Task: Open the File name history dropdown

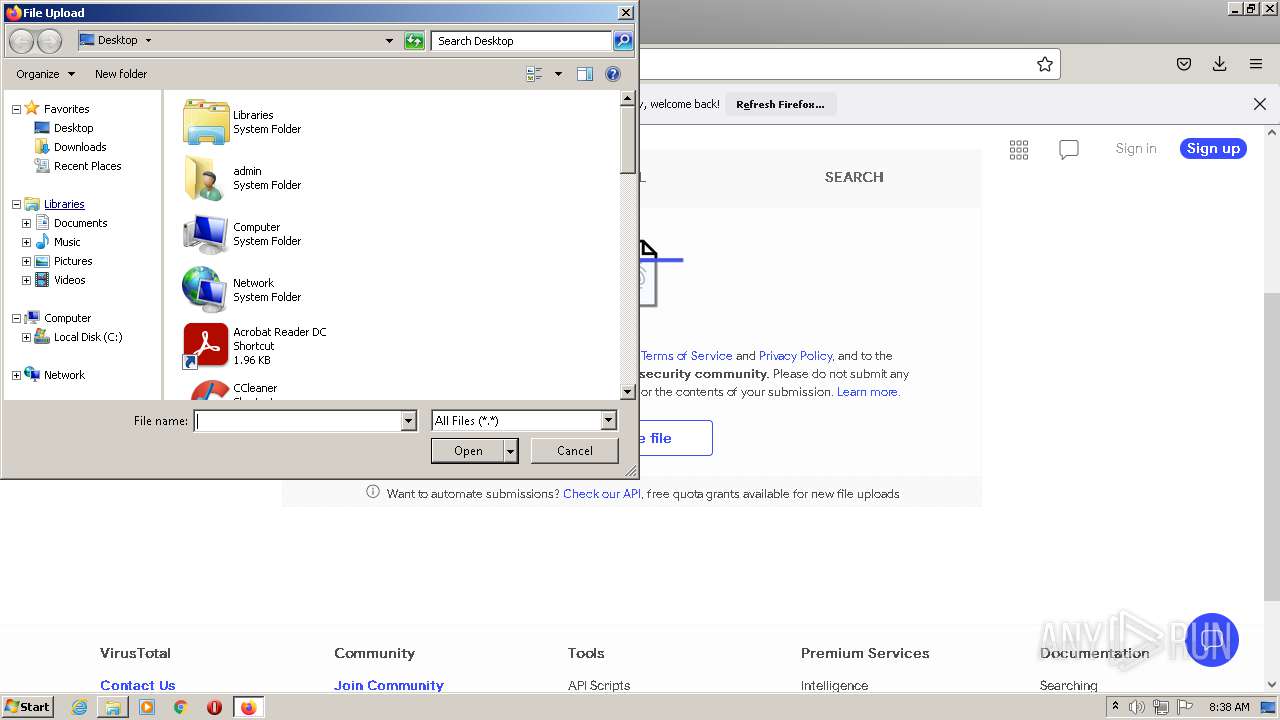Action: (x=408, y=421)
